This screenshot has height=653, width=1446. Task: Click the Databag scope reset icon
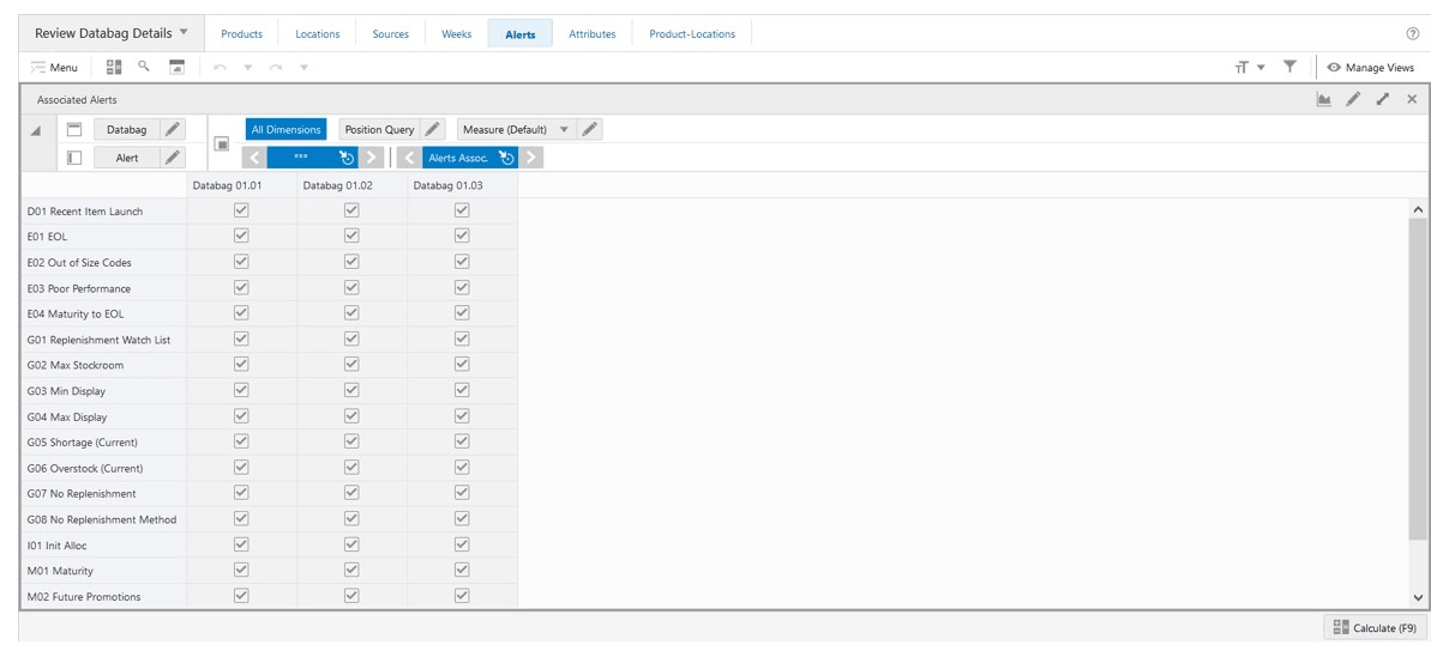coord(347,158)
